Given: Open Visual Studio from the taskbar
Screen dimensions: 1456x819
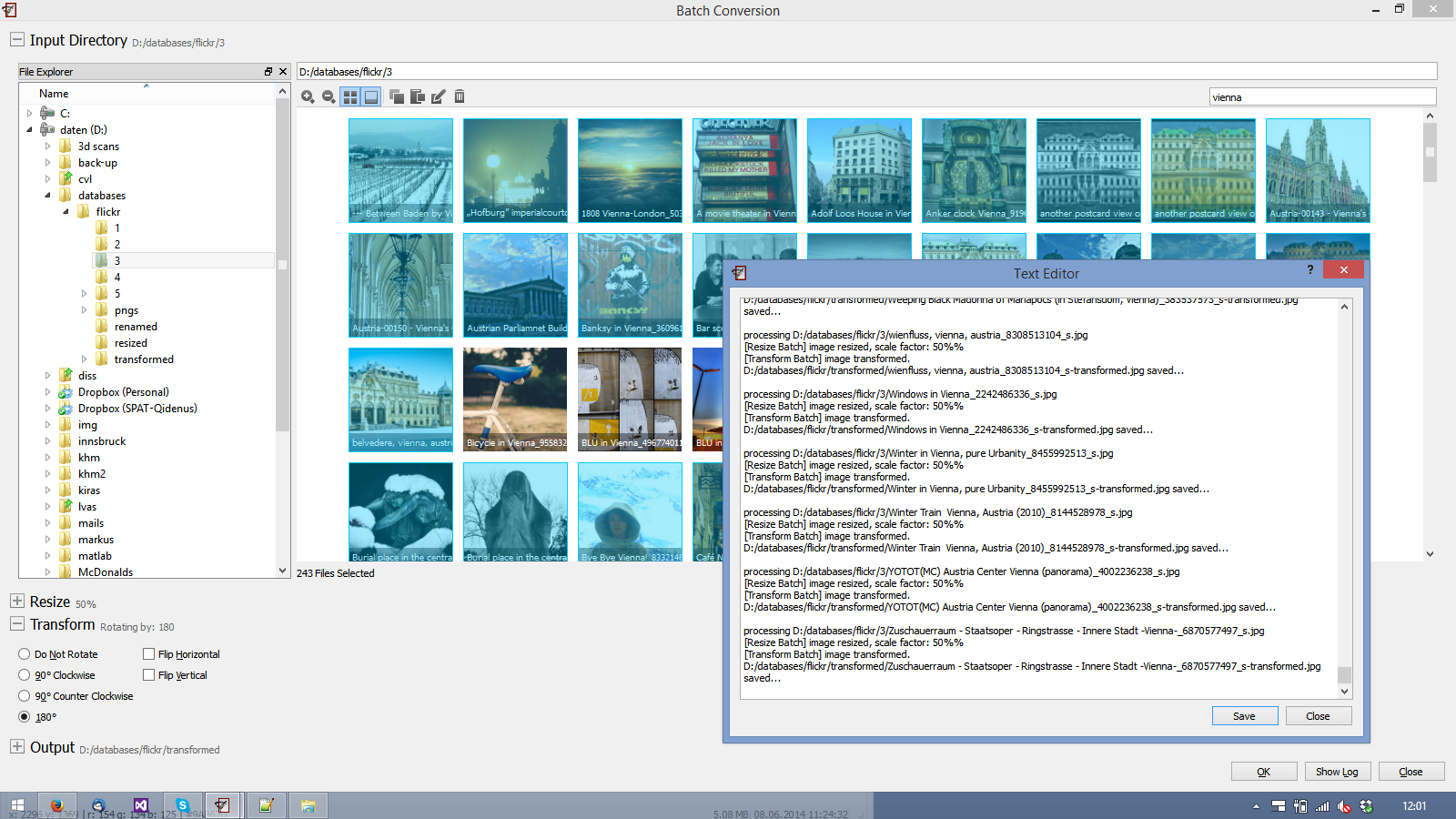Looking at the screenshot, I should [x=140, y=805].
